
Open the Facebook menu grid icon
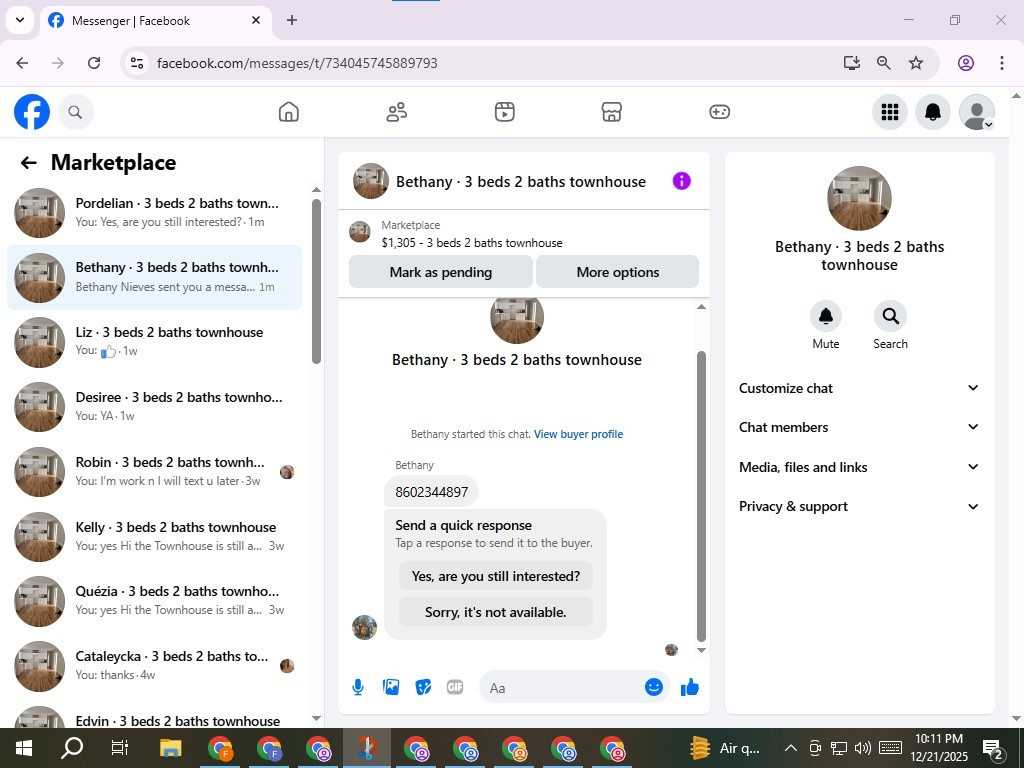(889, 112)
